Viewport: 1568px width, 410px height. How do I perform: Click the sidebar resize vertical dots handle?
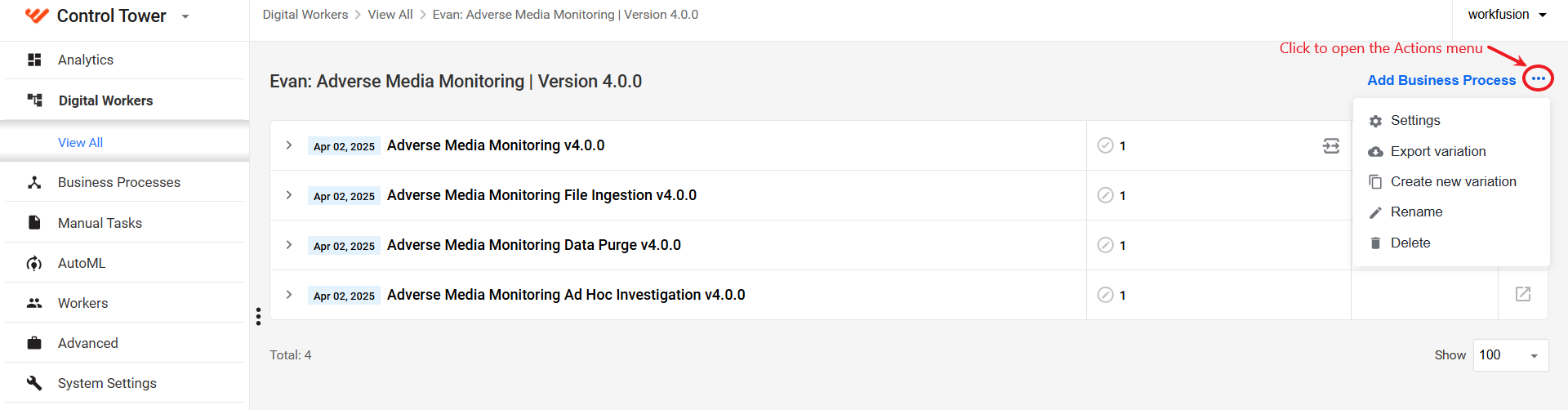[x=258, y=317]
